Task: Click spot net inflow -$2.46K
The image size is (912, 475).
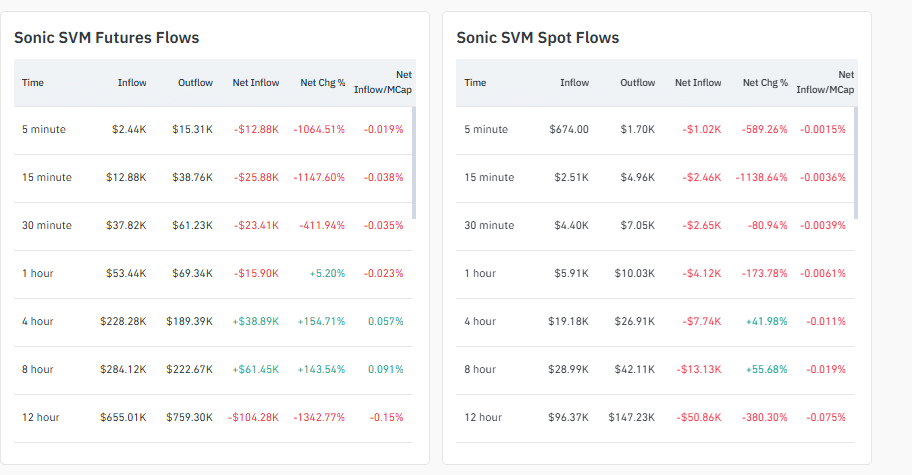Action: 701,177
